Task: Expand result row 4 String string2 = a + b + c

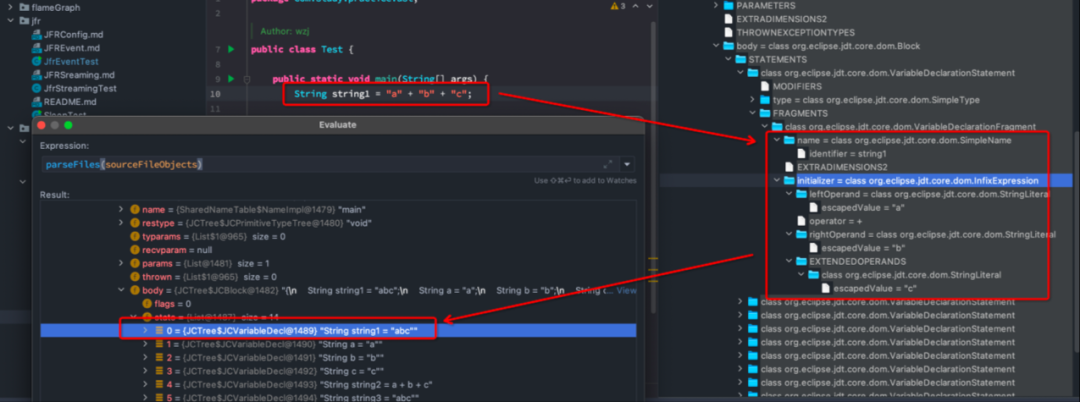Action: [145, 385]
